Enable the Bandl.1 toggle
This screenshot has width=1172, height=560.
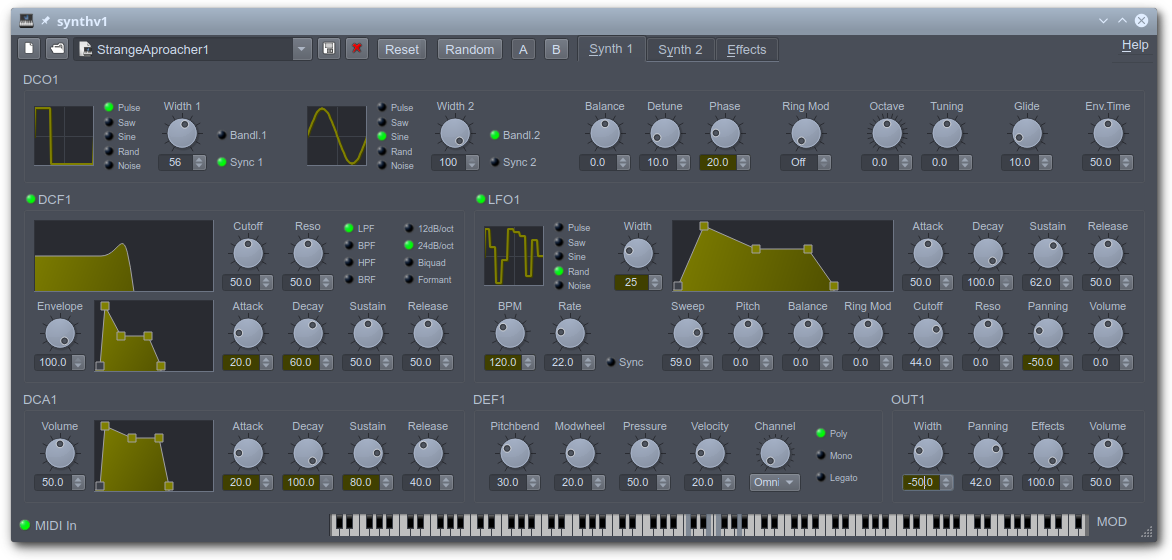click(222, 135)
